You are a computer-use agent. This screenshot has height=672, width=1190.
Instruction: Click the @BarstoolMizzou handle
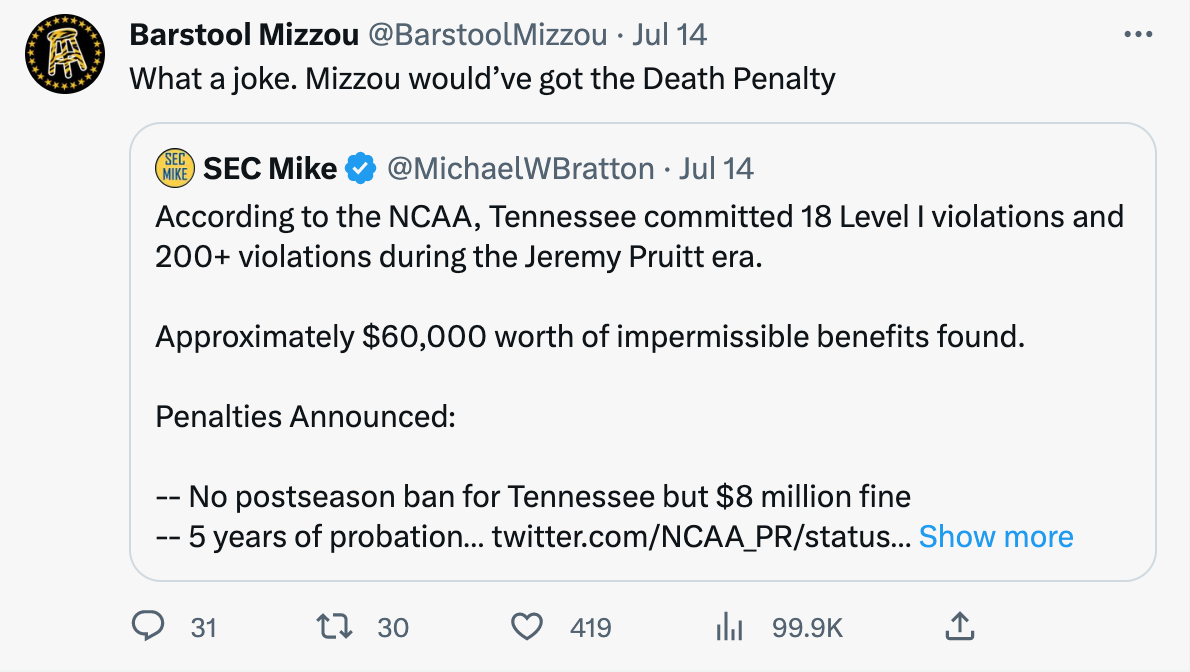click(487, 35)
